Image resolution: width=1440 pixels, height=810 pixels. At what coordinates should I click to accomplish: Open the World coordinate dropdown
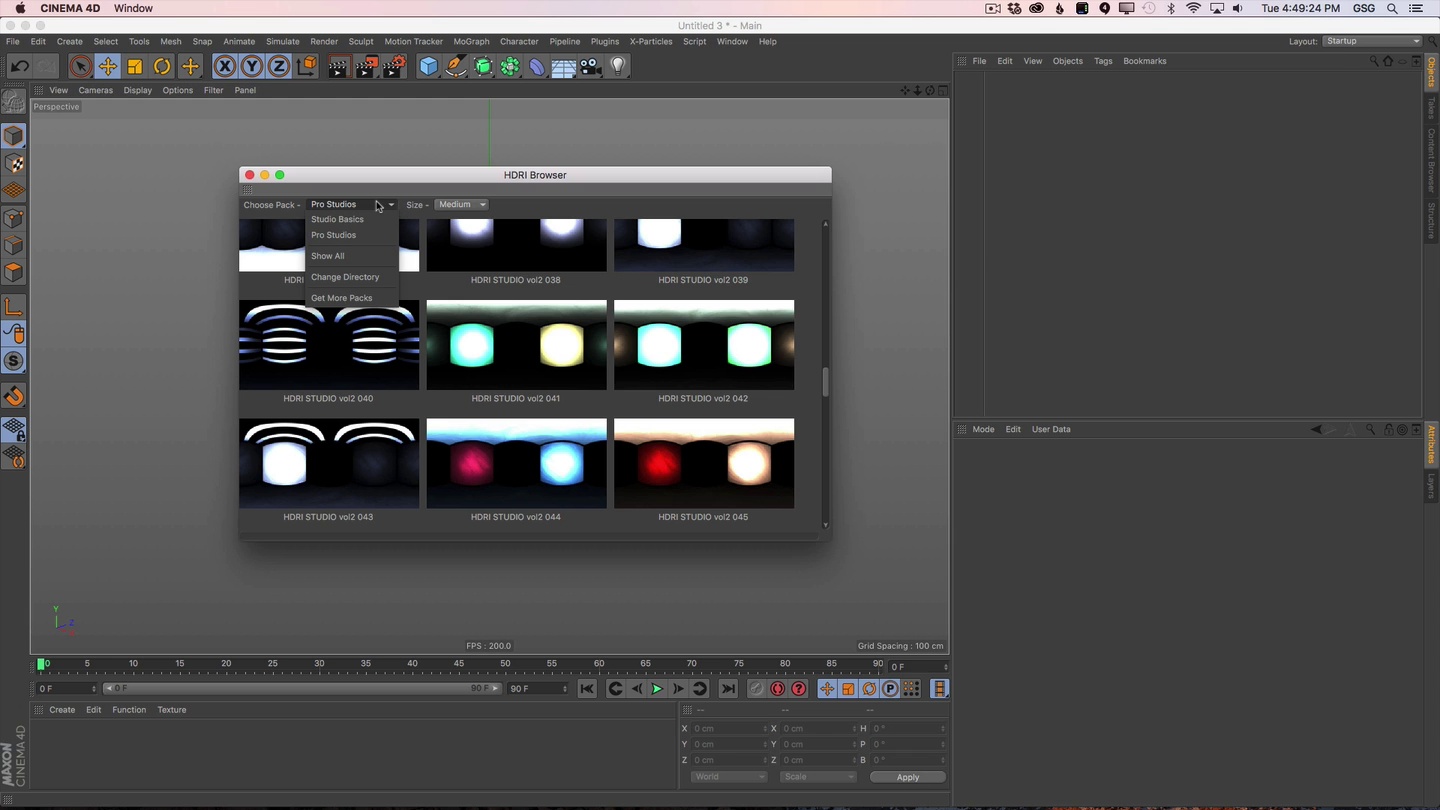point(728,777)
